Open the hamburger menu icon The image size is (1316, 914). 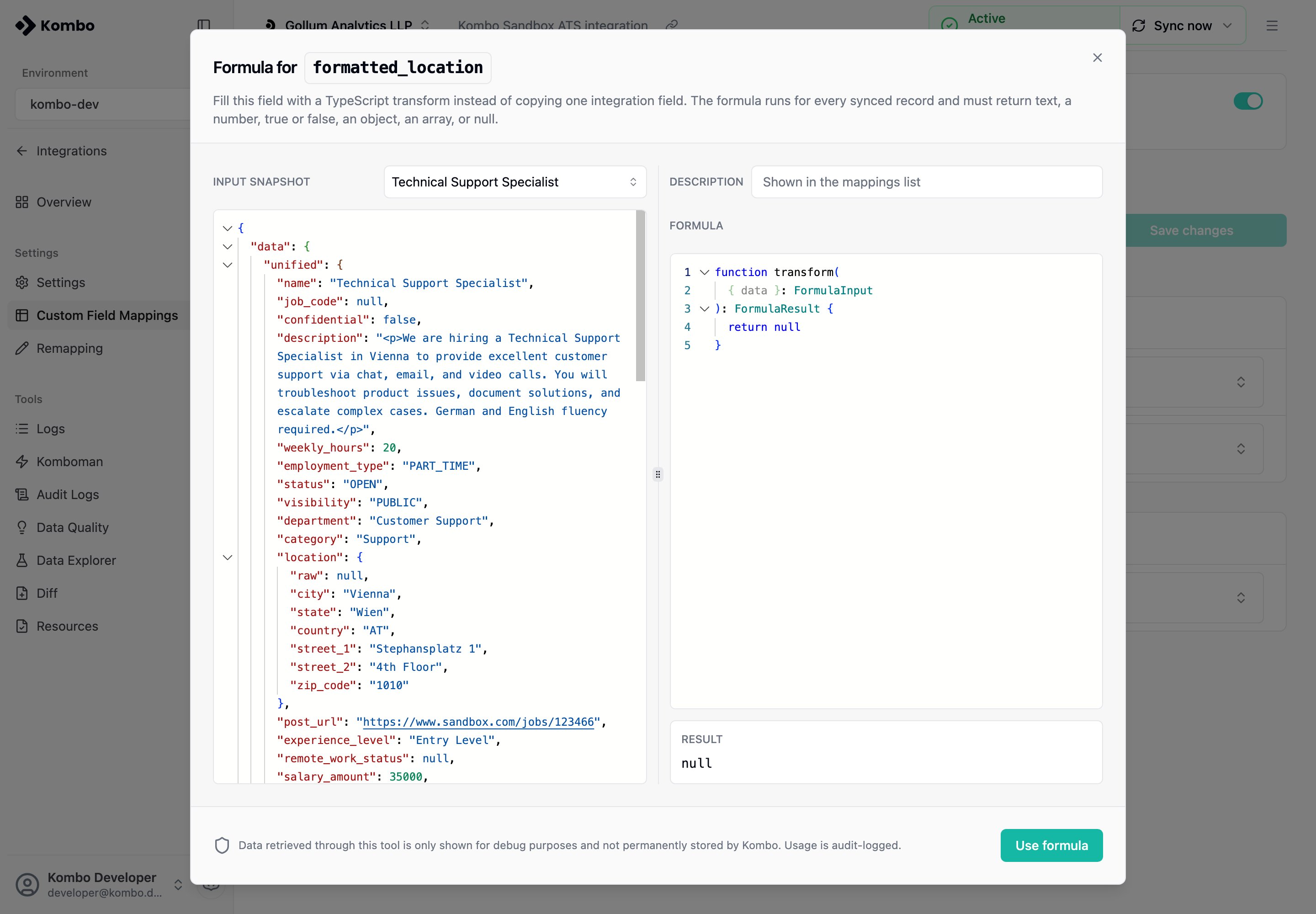coord(1272,26)
